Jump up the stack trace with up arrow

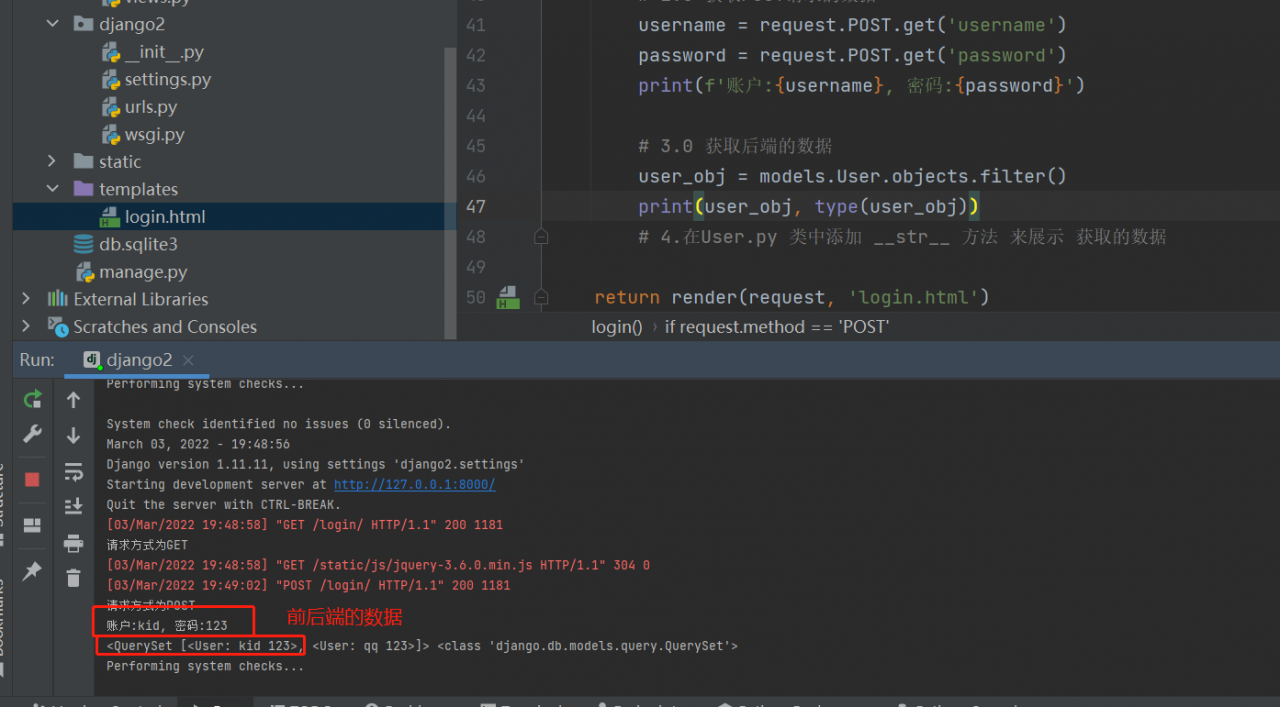(x=73, y=400)
